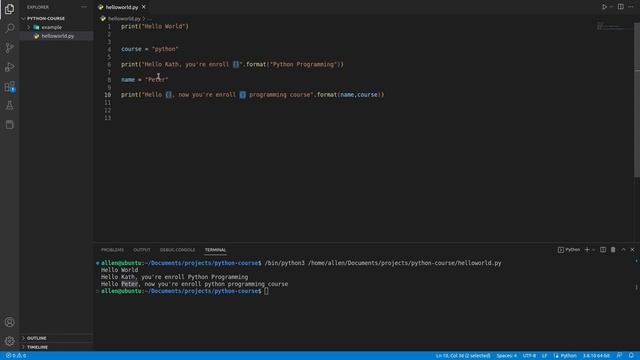Image resolution: width=640 pixels, height=360 pixels.
Task: Open helloworld.py in the Explorer tree
Action: [57, 36]
